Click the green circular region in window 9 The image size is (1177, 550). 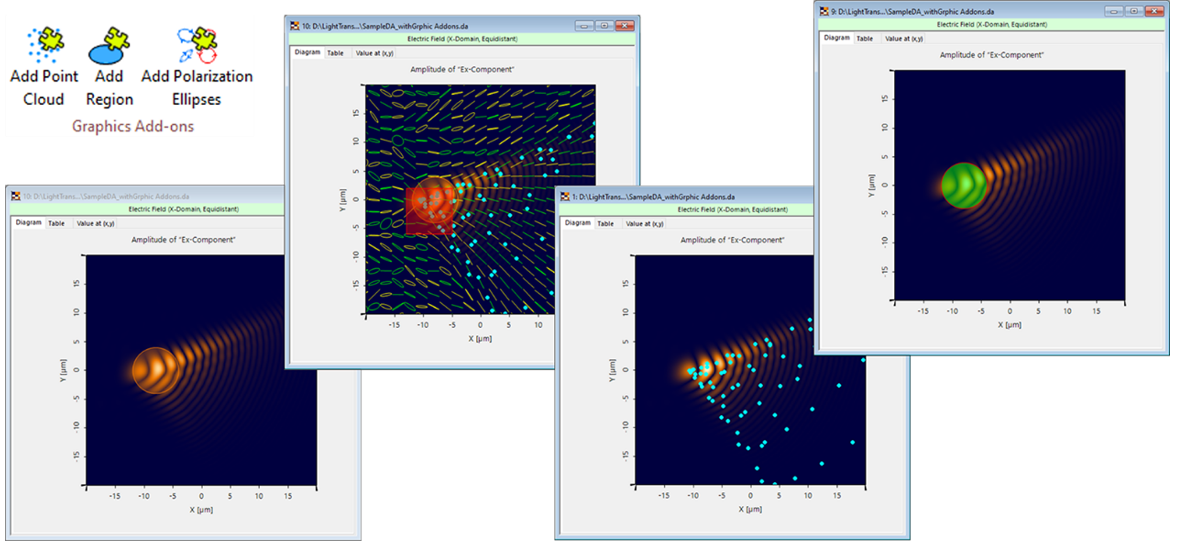tap(964, 185)
